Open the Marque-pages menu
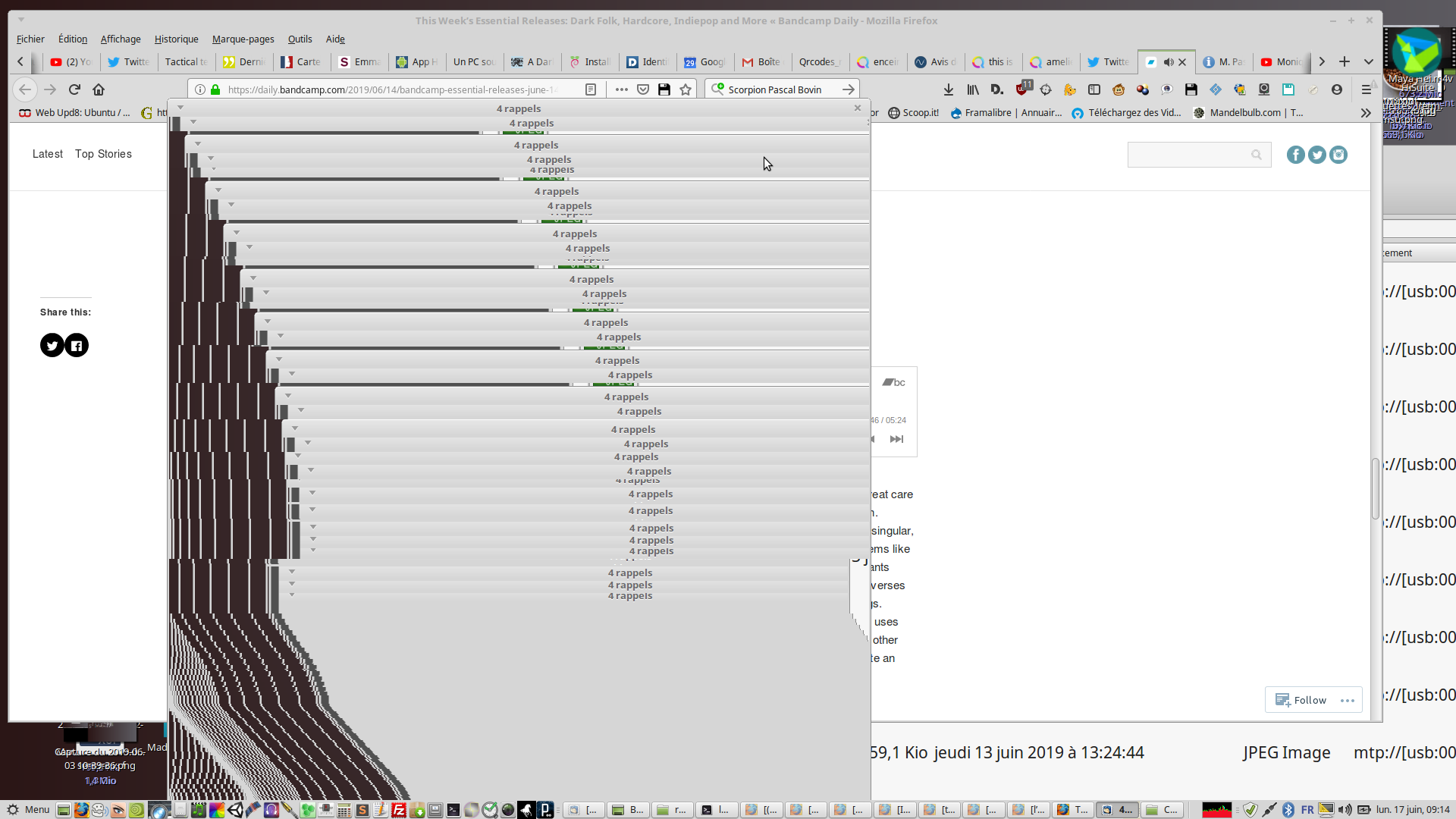 [243, 39]
